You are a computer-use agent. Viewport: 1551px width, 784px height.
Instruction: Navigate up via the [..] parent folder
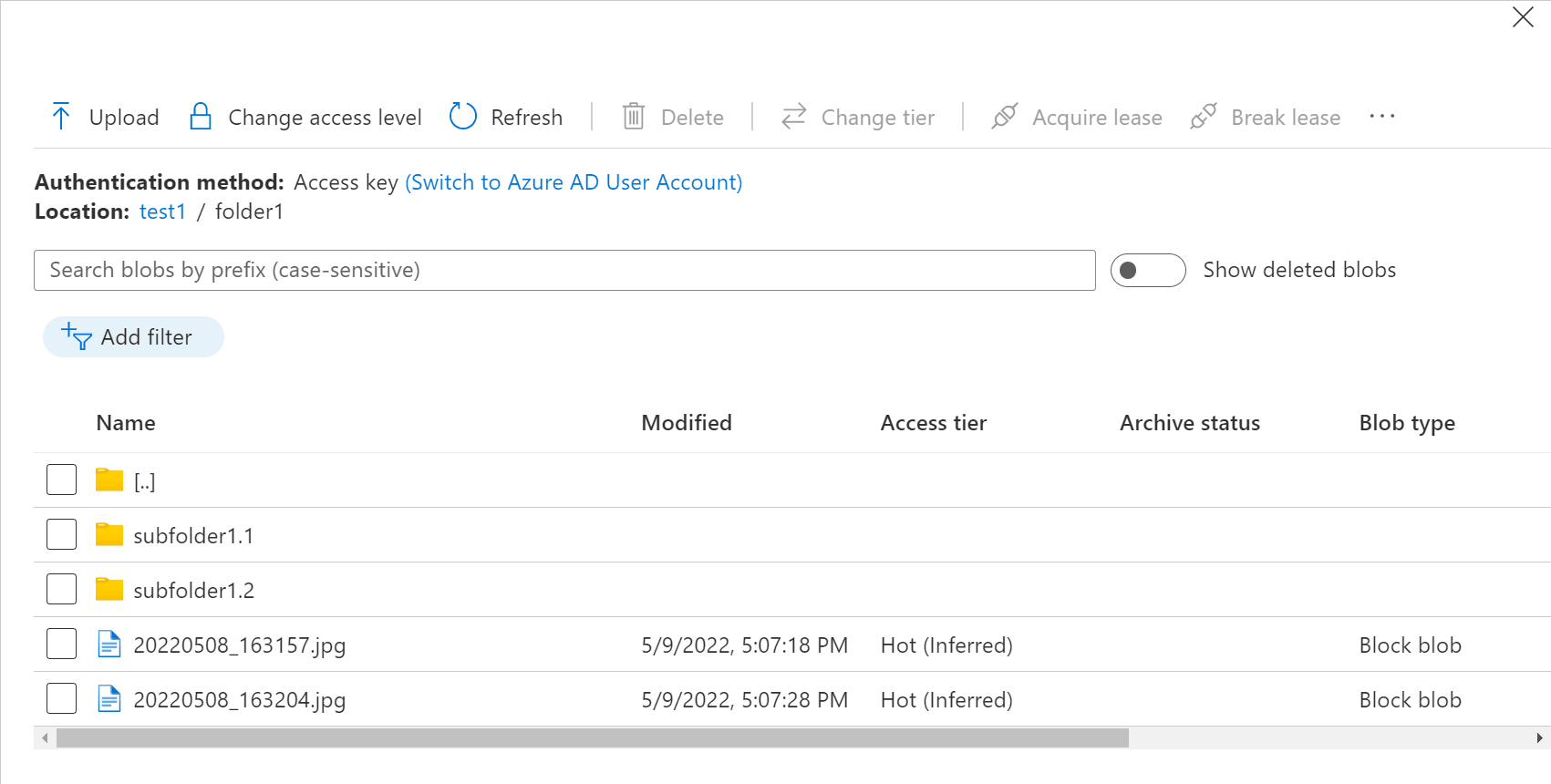(x=144, y=481)
